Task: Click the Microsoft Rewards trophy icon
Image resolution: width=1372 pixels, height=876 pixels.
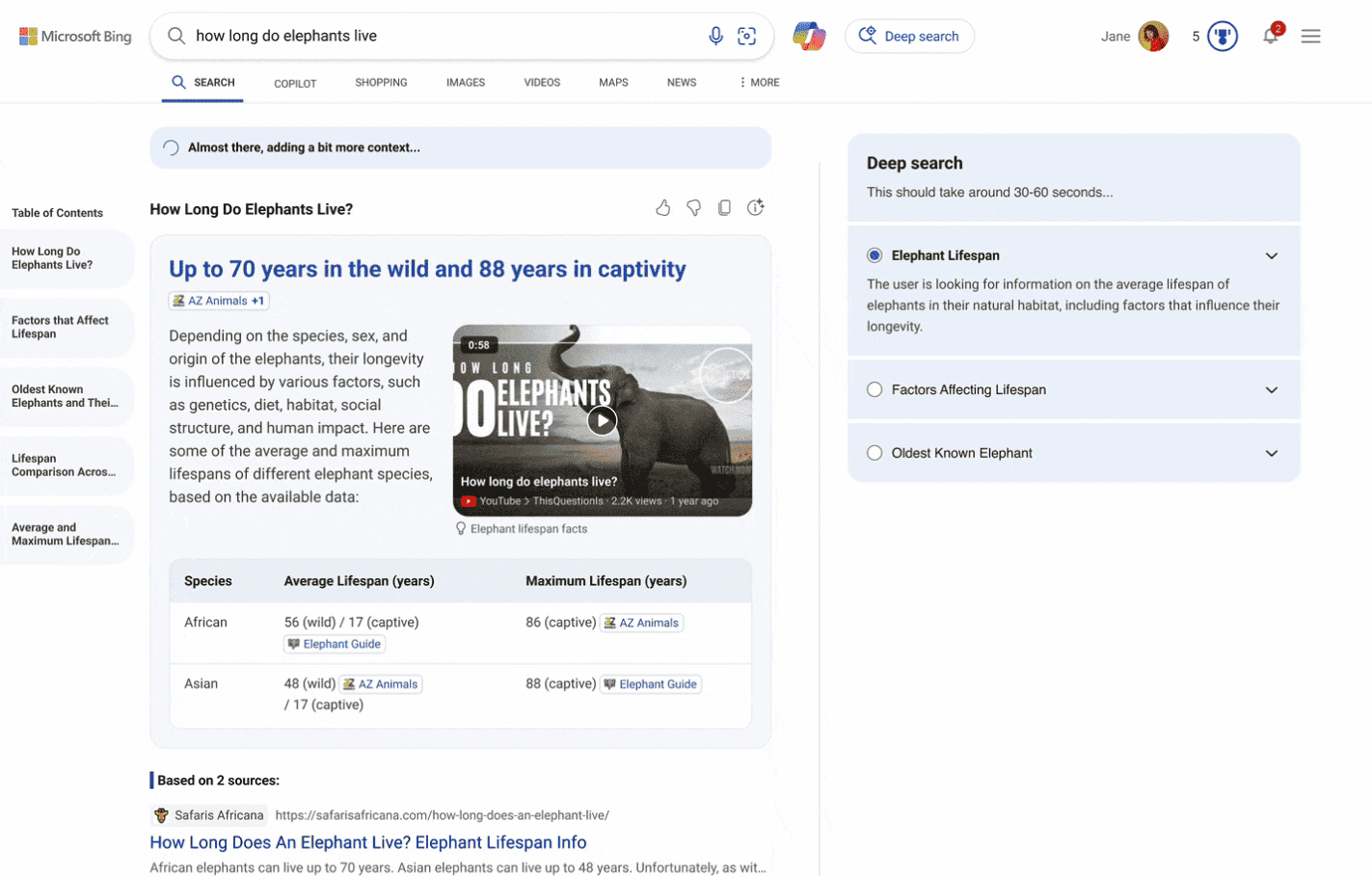Action: pos(1221,35)
